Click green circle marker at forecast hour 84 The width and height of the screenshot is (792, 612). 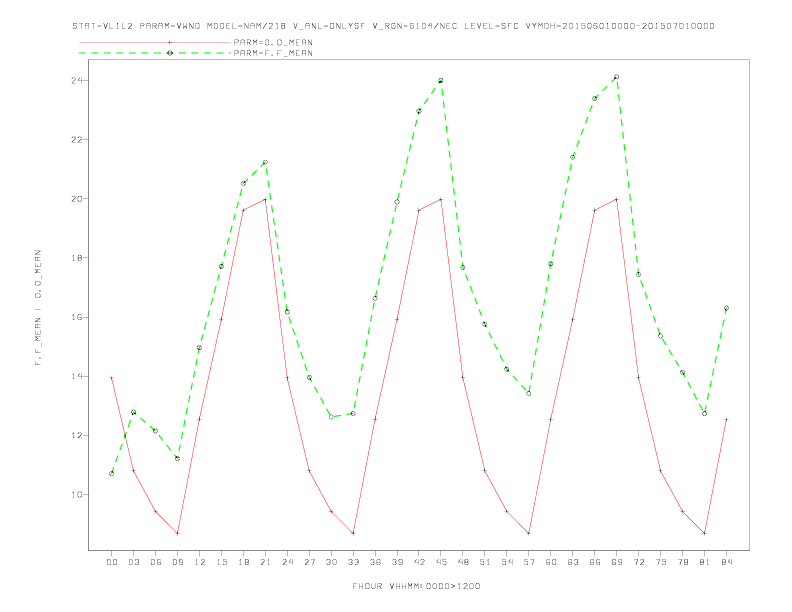pyautogui.click(x=726, y=308)
